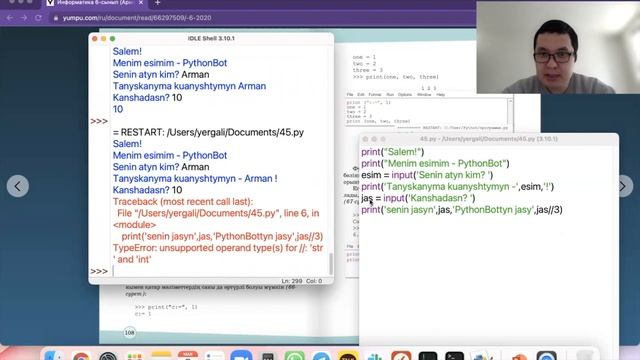640x360 pixels.
Task: Click the '= RESTART: /Users/yergali/Documents/45.py' line
Action: tap(208, 132)
